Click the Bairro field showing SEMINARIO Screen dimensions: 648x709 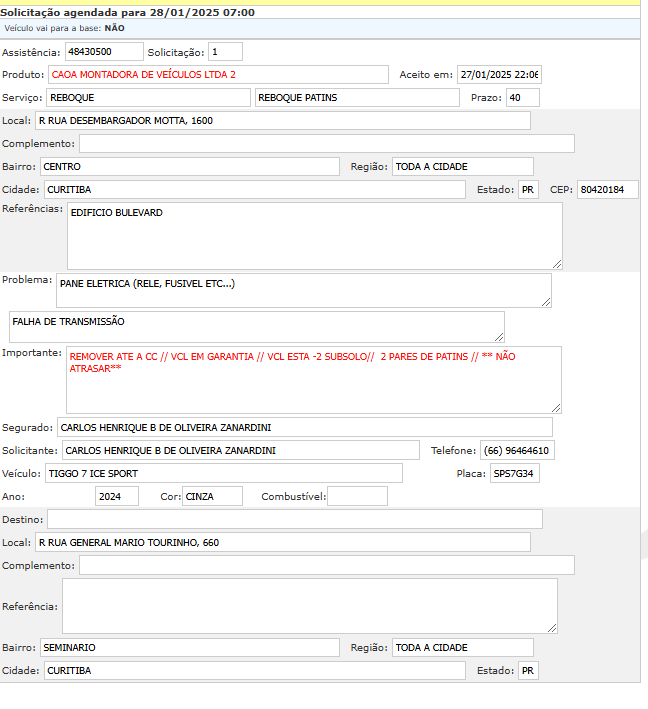[189, 648]
